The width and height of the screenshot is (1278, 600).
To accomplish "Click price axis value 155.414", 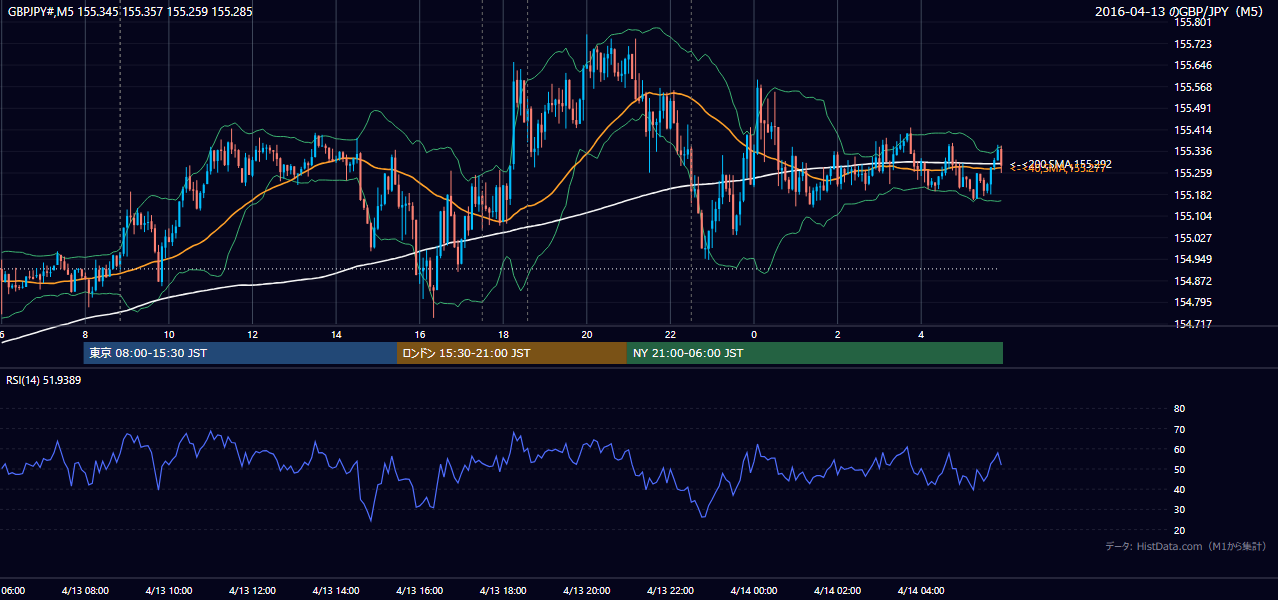I will pyautogui.click(x=1193, y=130).
